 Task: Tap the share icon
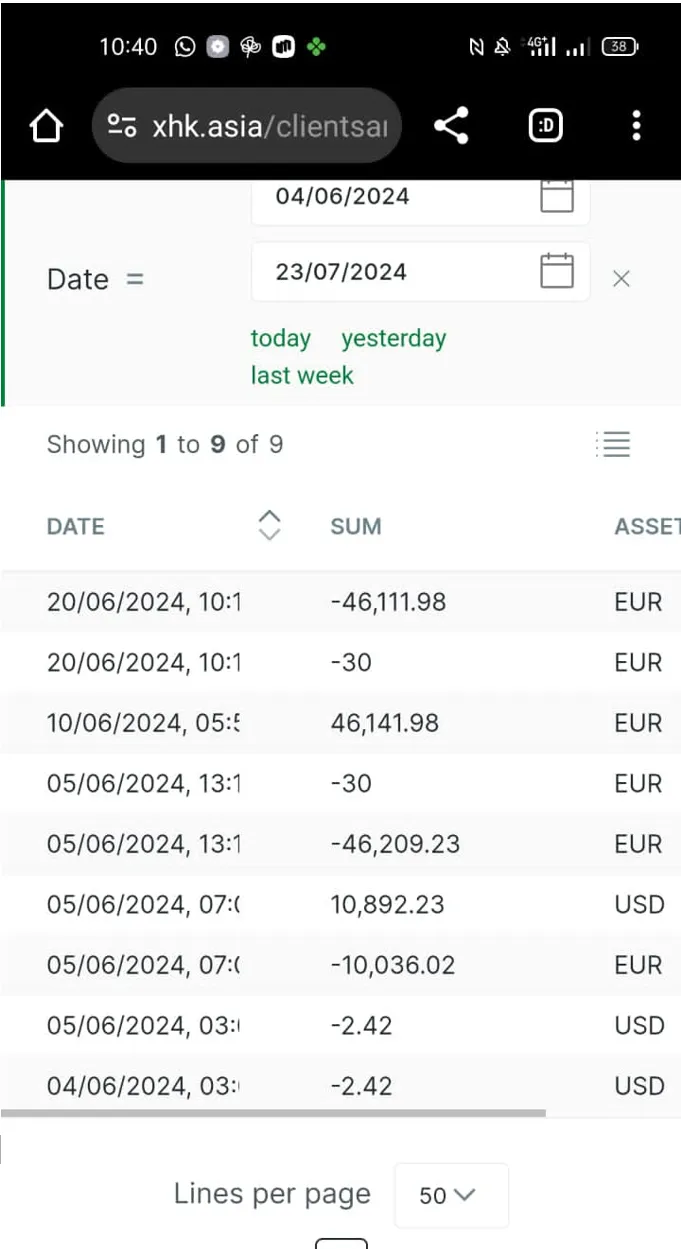451,126
